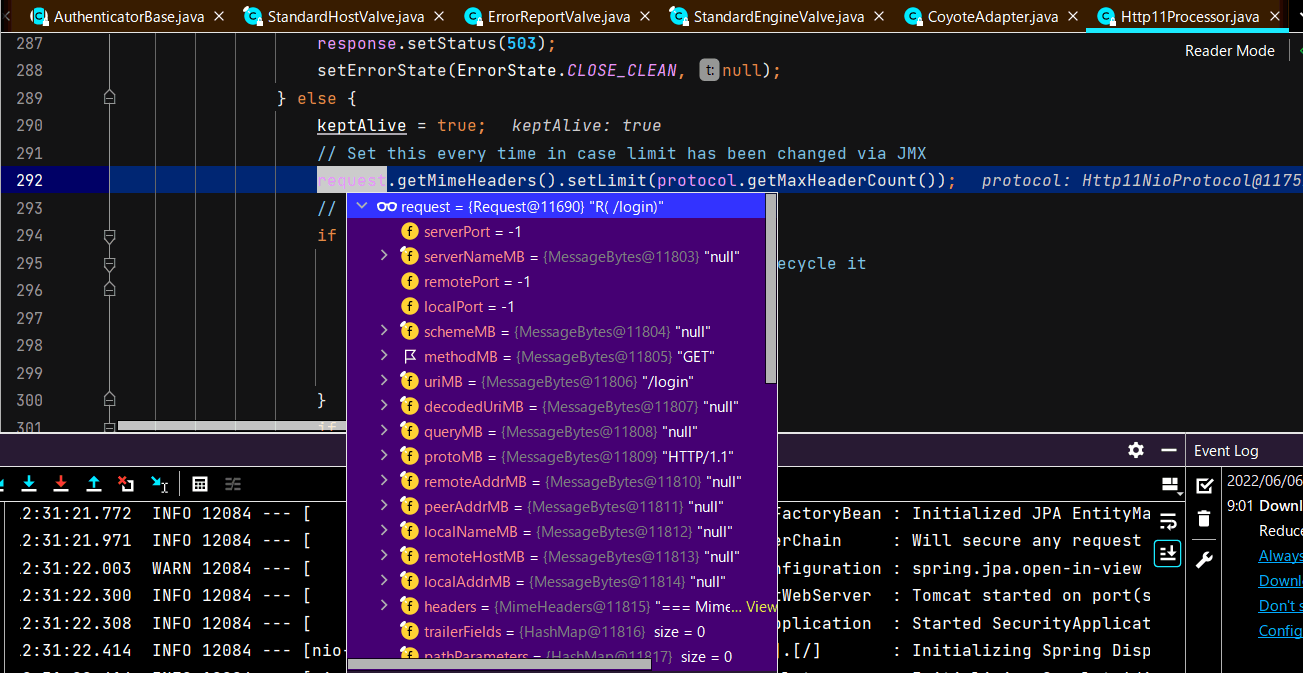Click the Step Into debugger icon
The width and height of the screenshot is (1303, 673).
29,484
